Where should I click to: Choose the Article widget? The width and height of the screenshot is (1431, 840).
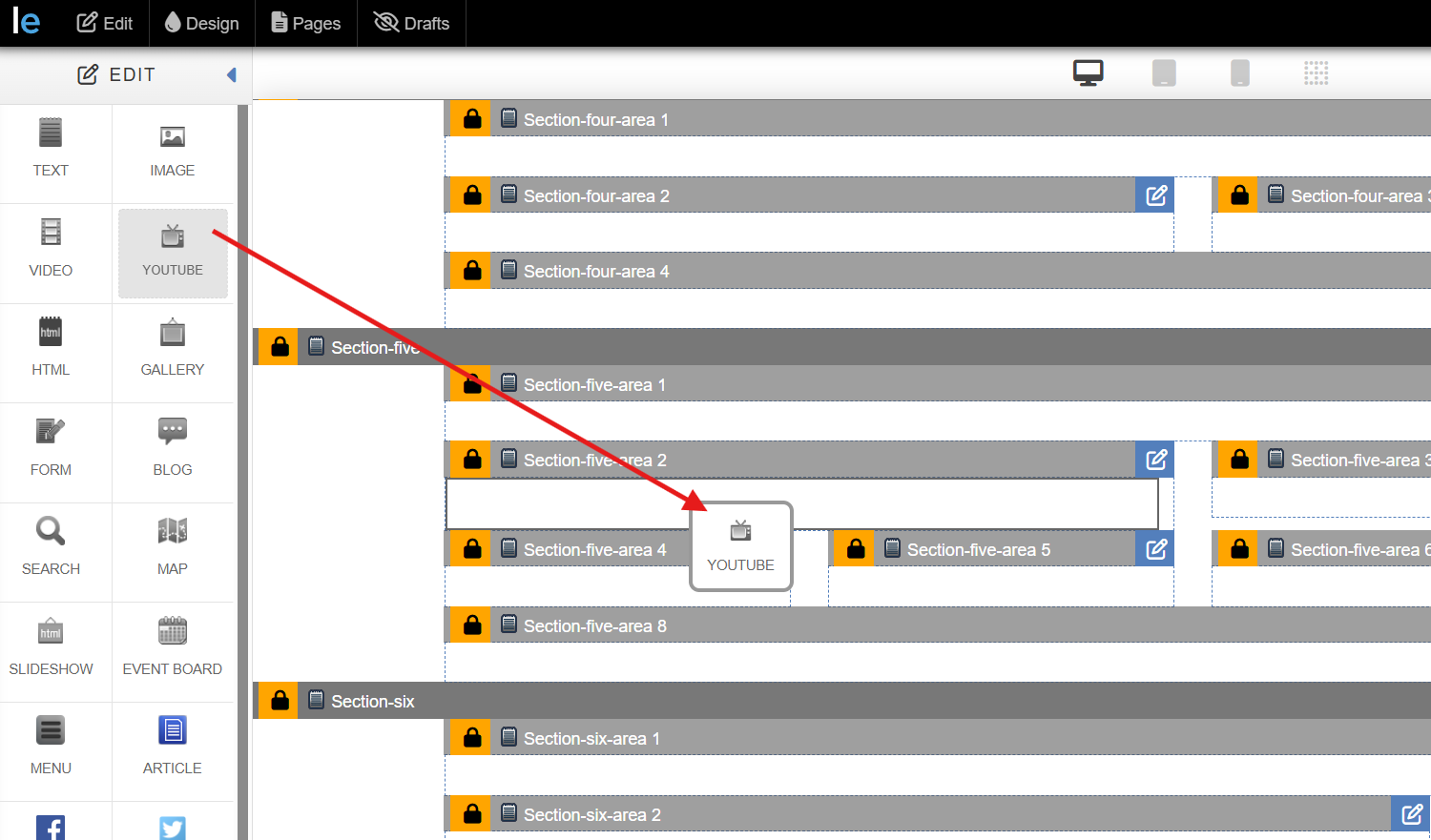(172, 746)
